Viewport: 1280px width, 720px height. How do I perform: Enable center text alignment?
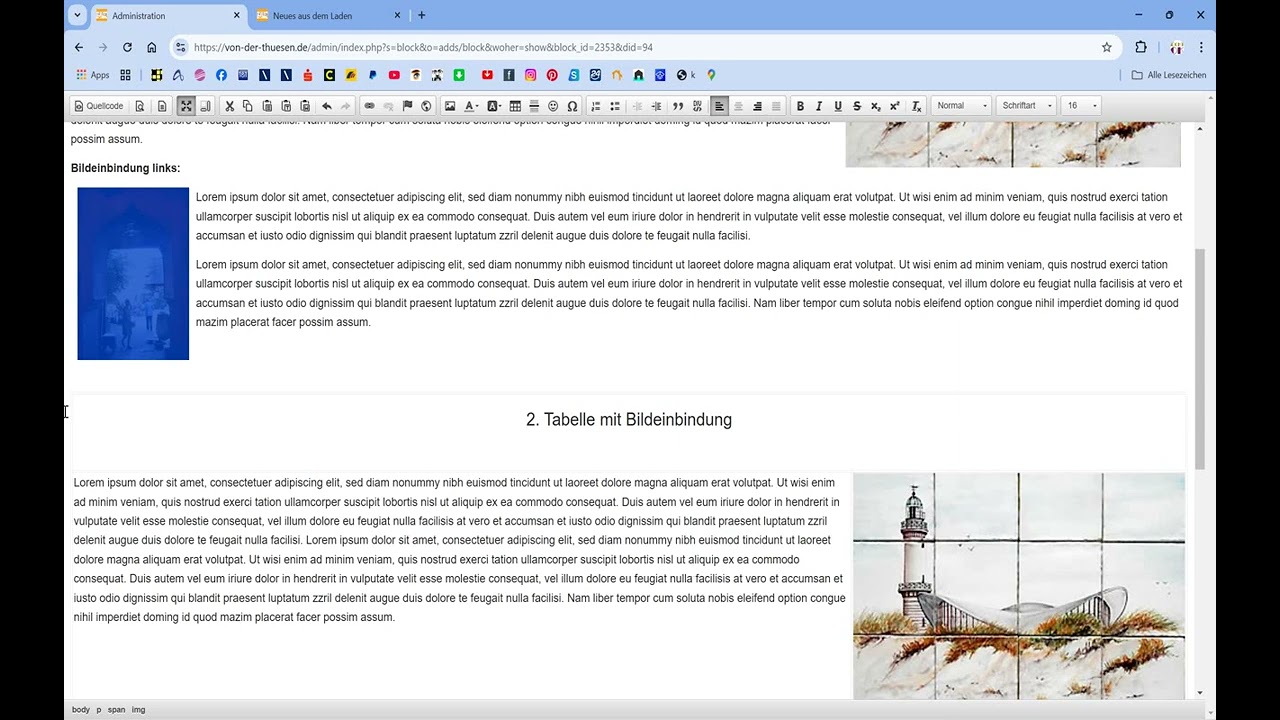738,106
